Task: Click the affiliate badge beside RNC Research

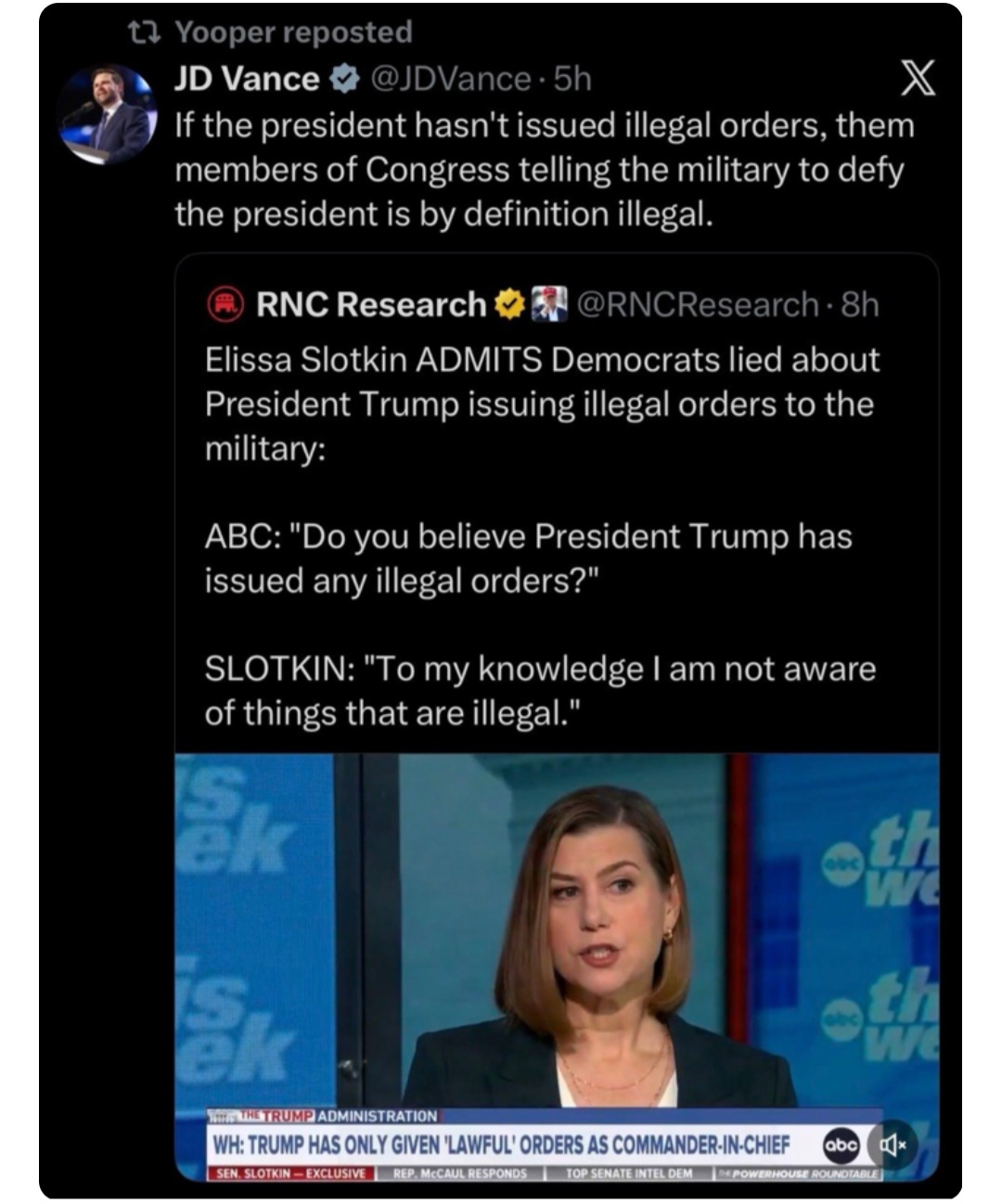Action: [x=549, y=304]
